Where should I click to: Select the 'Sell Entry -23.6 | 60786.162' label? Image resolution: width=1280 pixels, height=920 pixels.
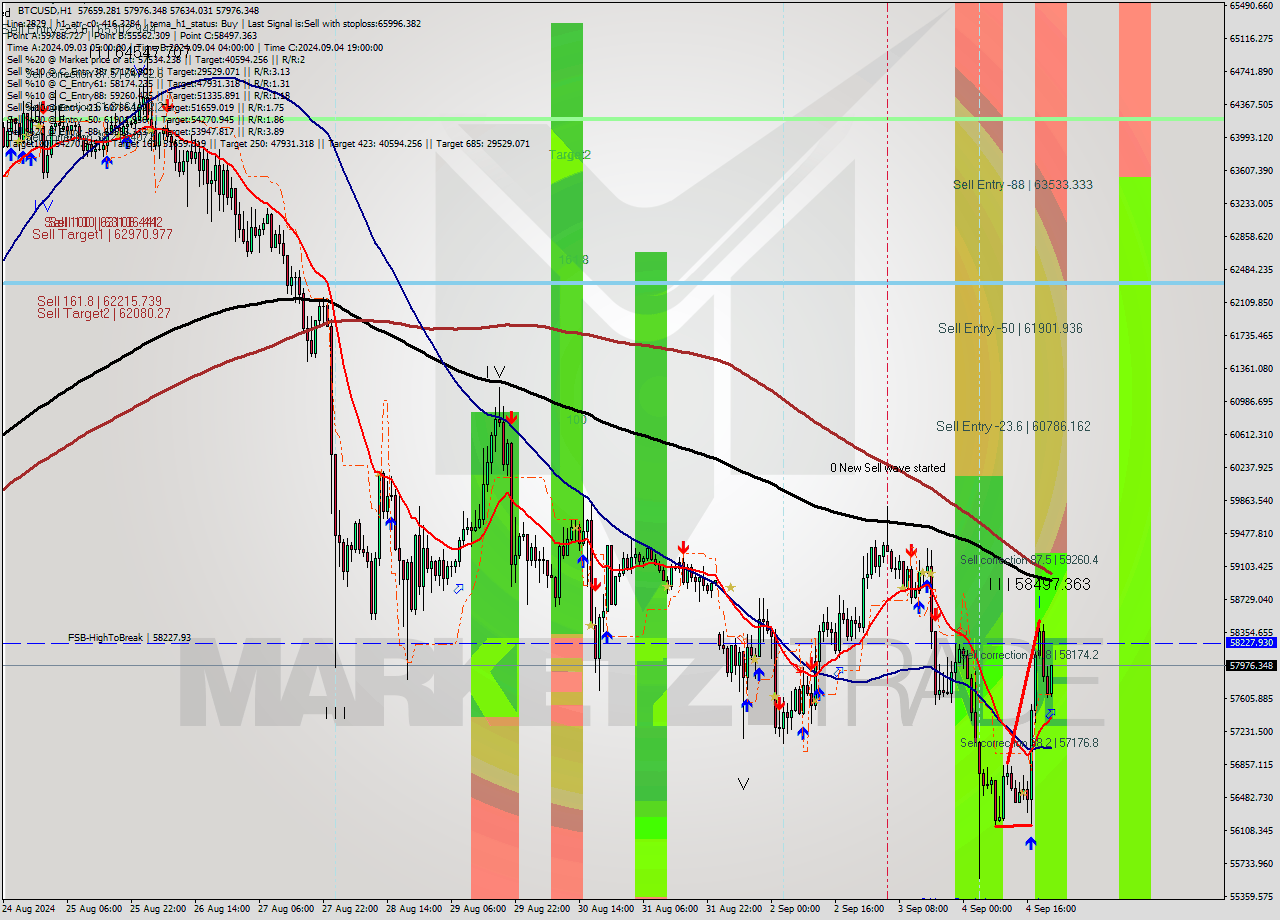pos(1013,426)
